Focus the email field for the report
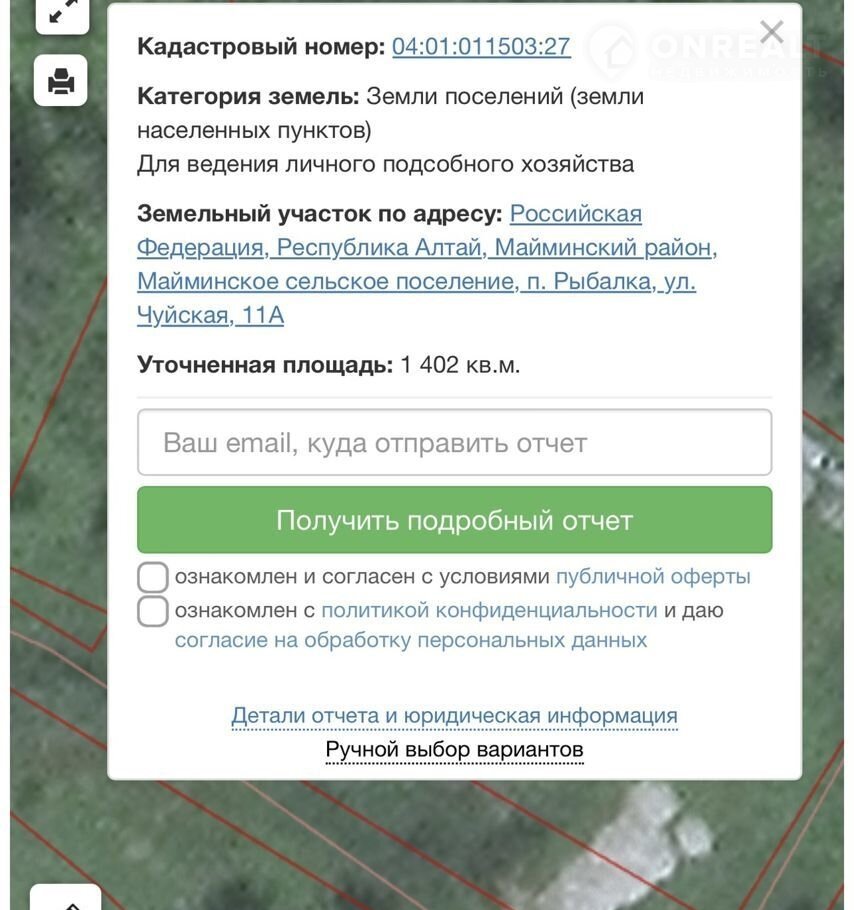This screenshot has width=854, height=910. point(454,443)
